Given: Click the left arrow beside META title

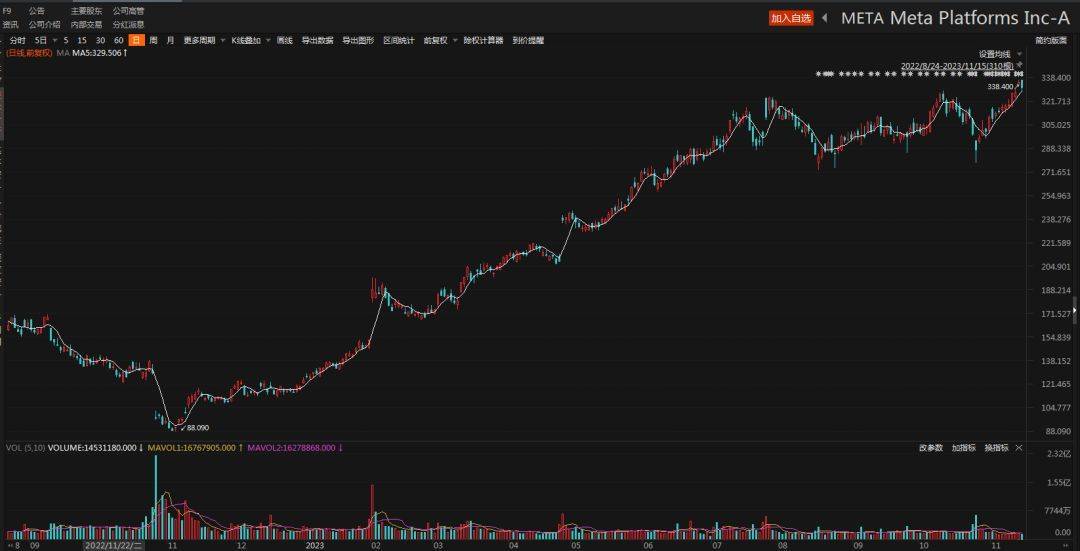Looking at the screenshot, I should coord(825,18).
